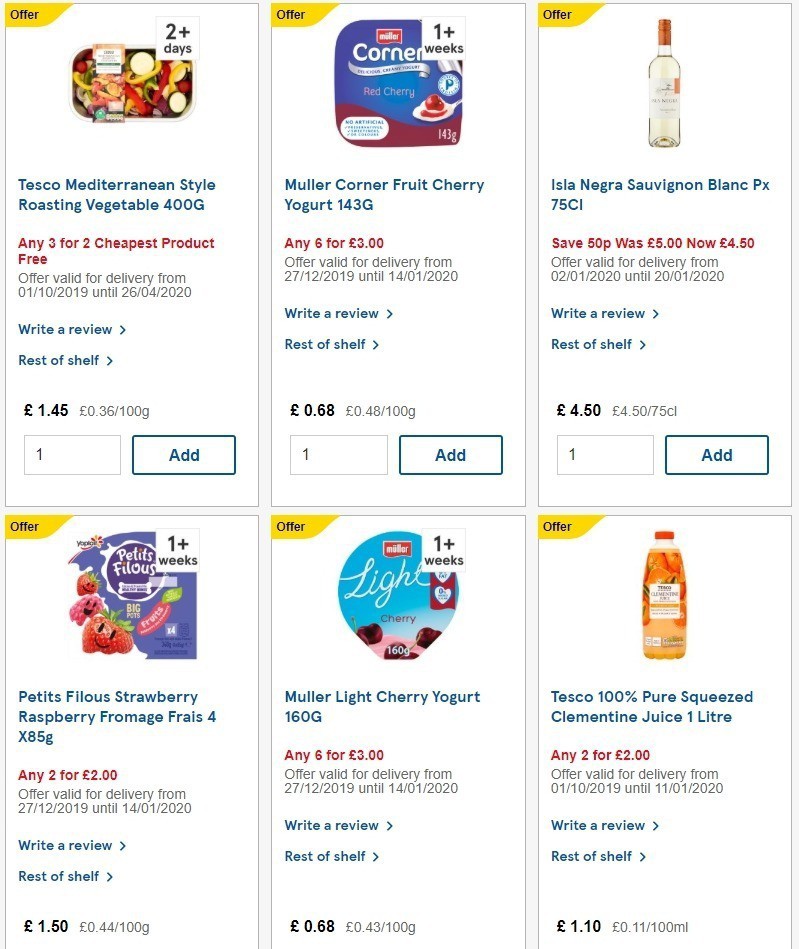Screen dimensions: 799x949
Task: View Petits Filous product image
Action: click(x=131, y=594)
